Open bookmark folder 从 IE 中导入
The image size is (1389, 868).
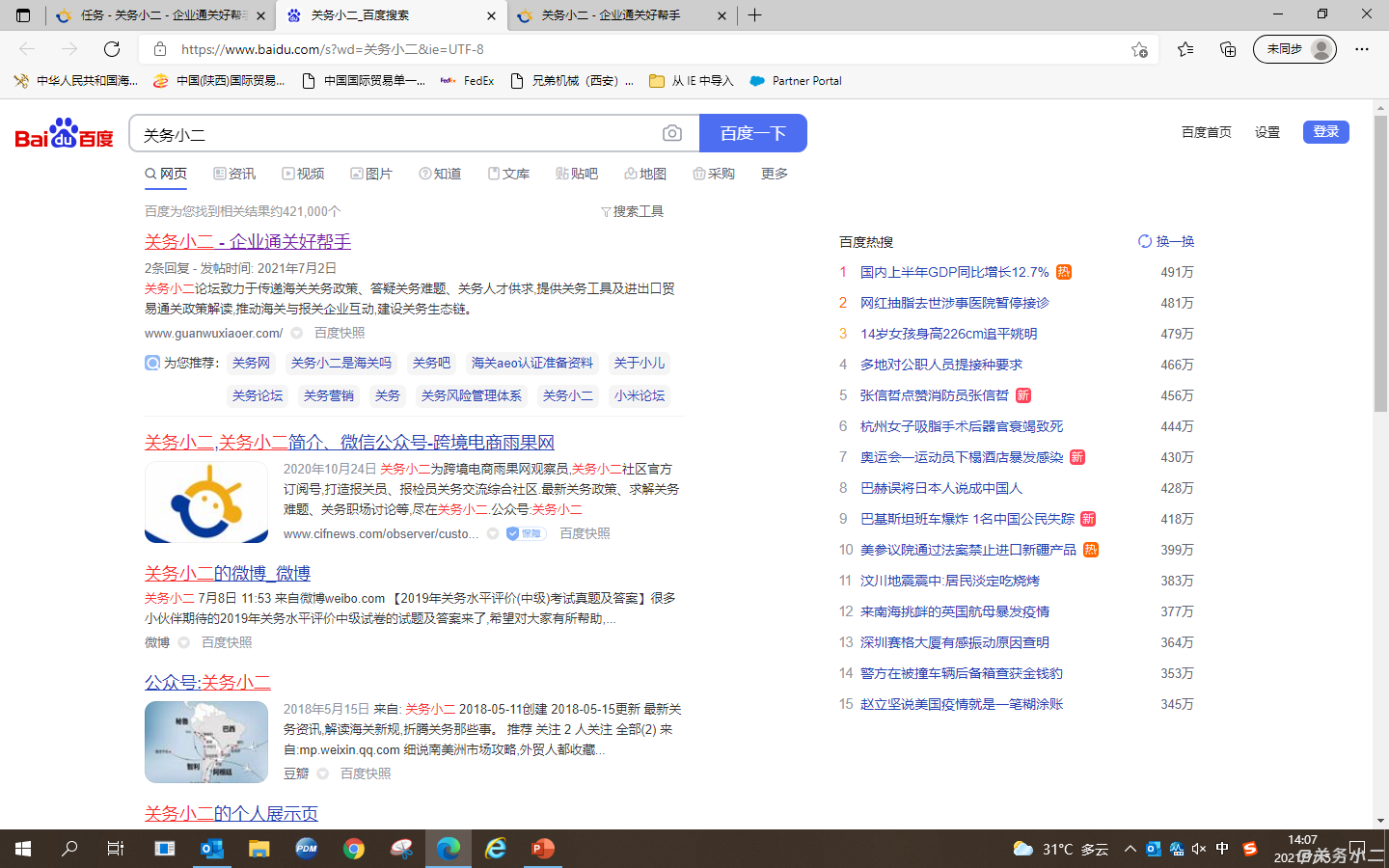click(691, 81)
